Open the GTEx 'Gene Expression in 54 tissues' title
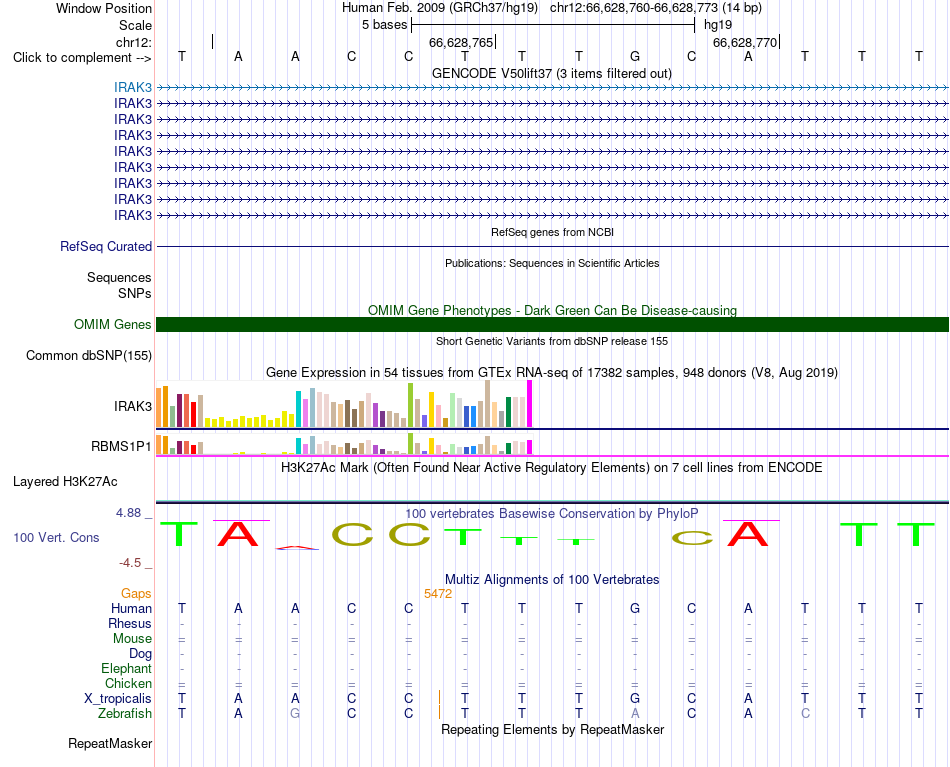This screenshot has width=950, height=767. [x=552, y=373]
